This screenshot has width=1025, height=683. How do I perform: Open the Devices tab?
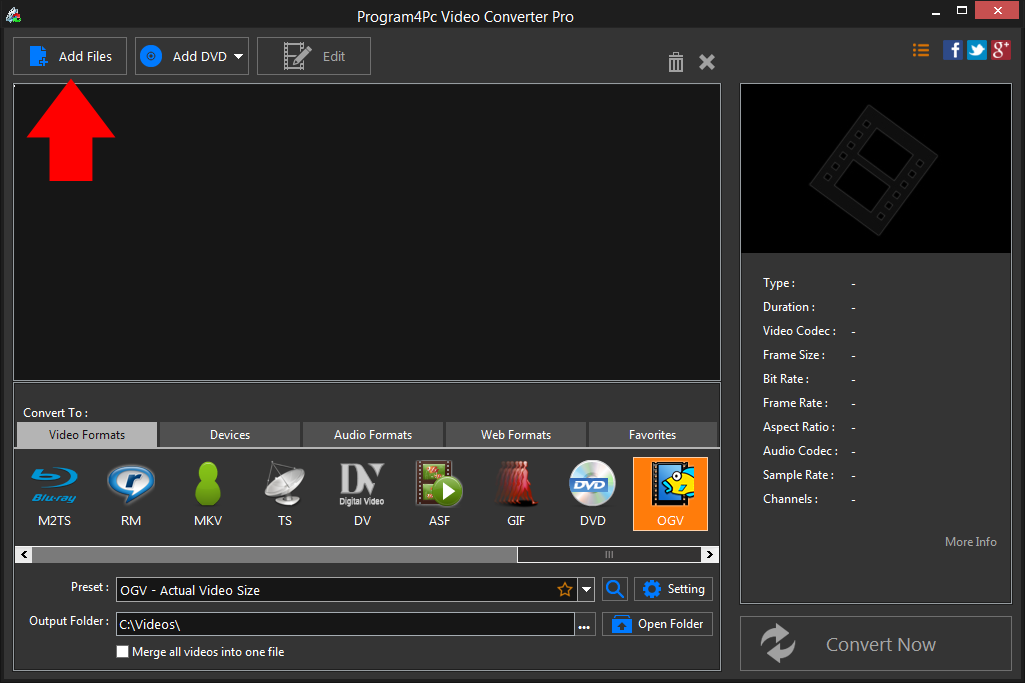click(x=229, y=434)
